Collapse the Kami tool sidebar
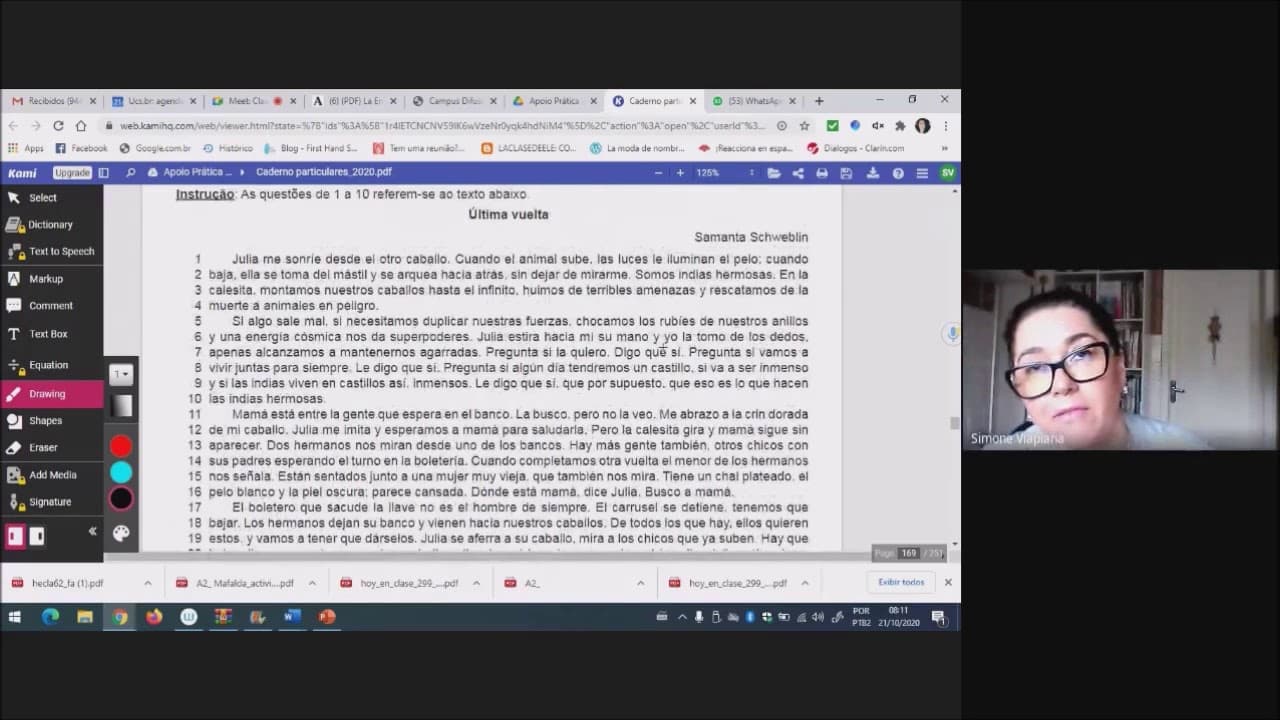This screenshot has height=720, width=1280. point(92,532)
